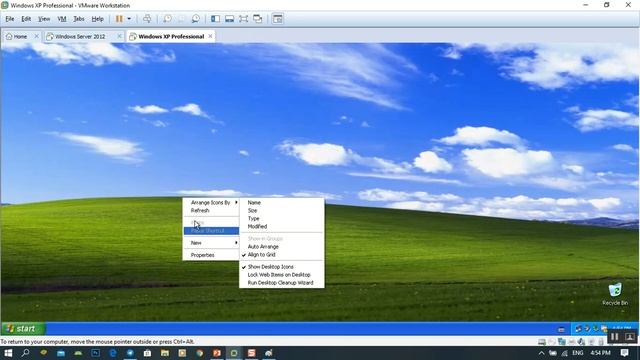Image resolution: width=640 pixels, height=360 pixels.
Task: Switch to Unity mode toolbar icon
Action: pos(258,19)
